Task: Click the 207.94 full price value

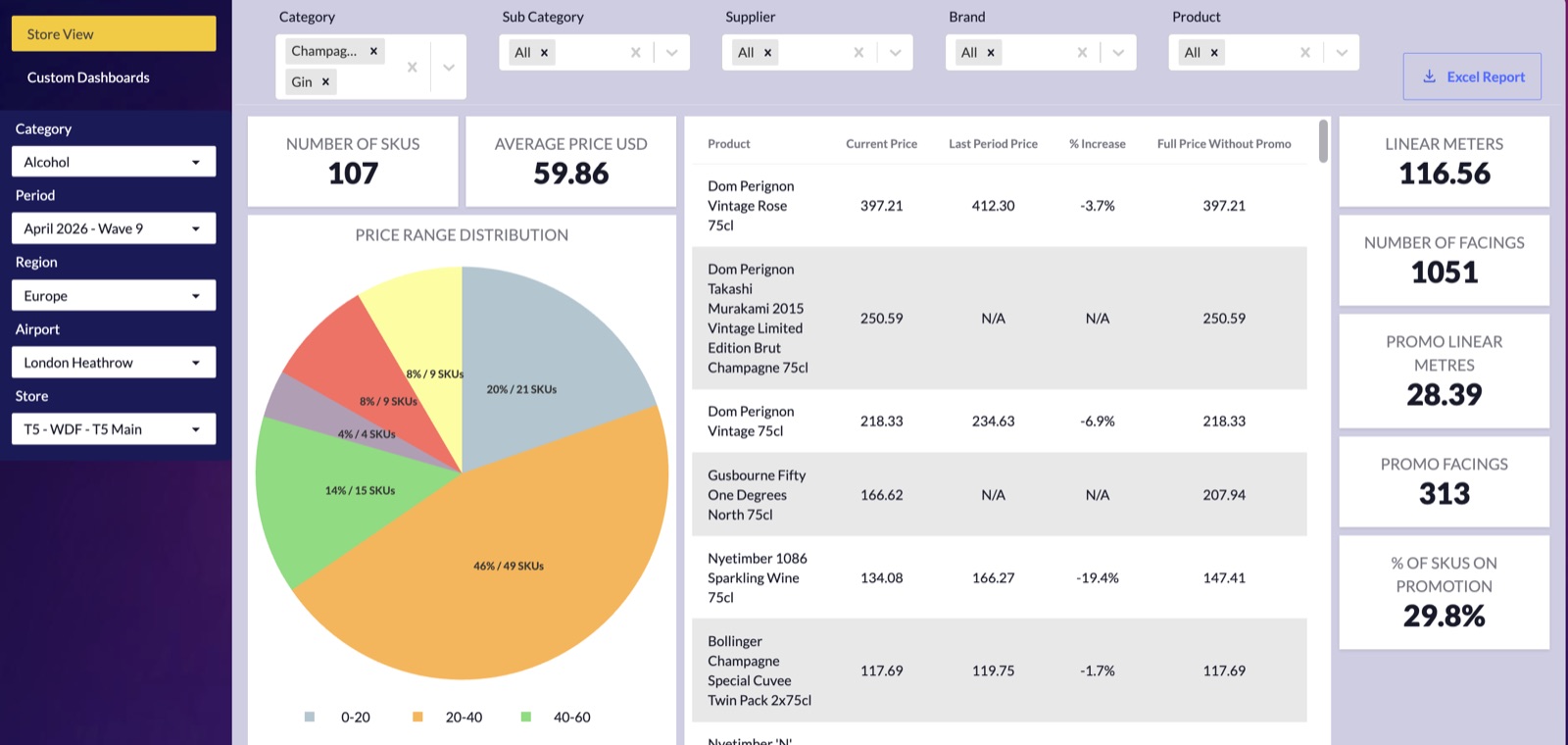Action: [x=1224, y=495]
